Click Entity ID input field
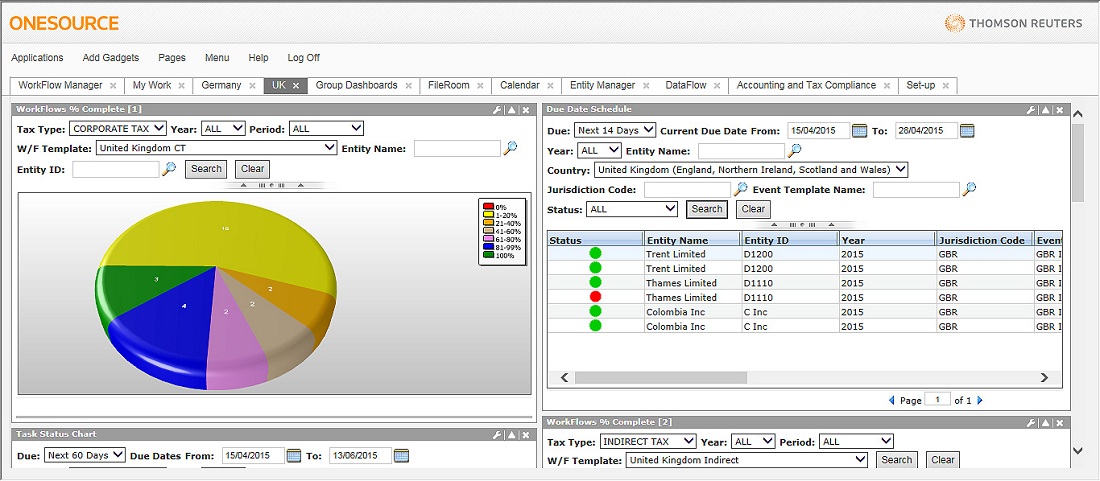This screenshot has width=1100, height=481. coord(116,169)
